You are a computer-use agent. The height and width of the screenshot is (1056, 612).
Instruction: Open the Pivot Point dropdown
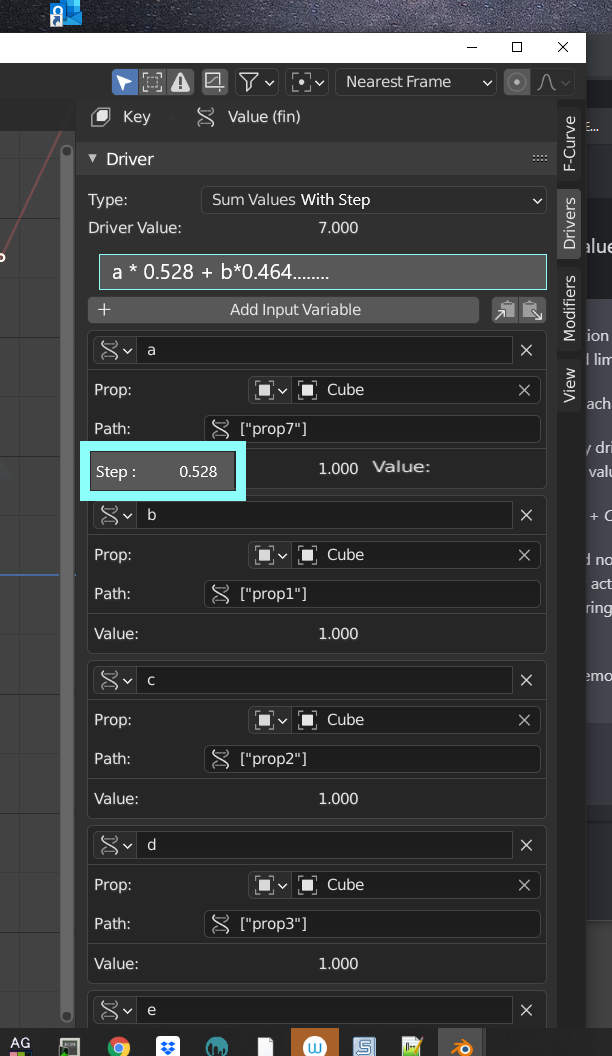coord(306,82)
